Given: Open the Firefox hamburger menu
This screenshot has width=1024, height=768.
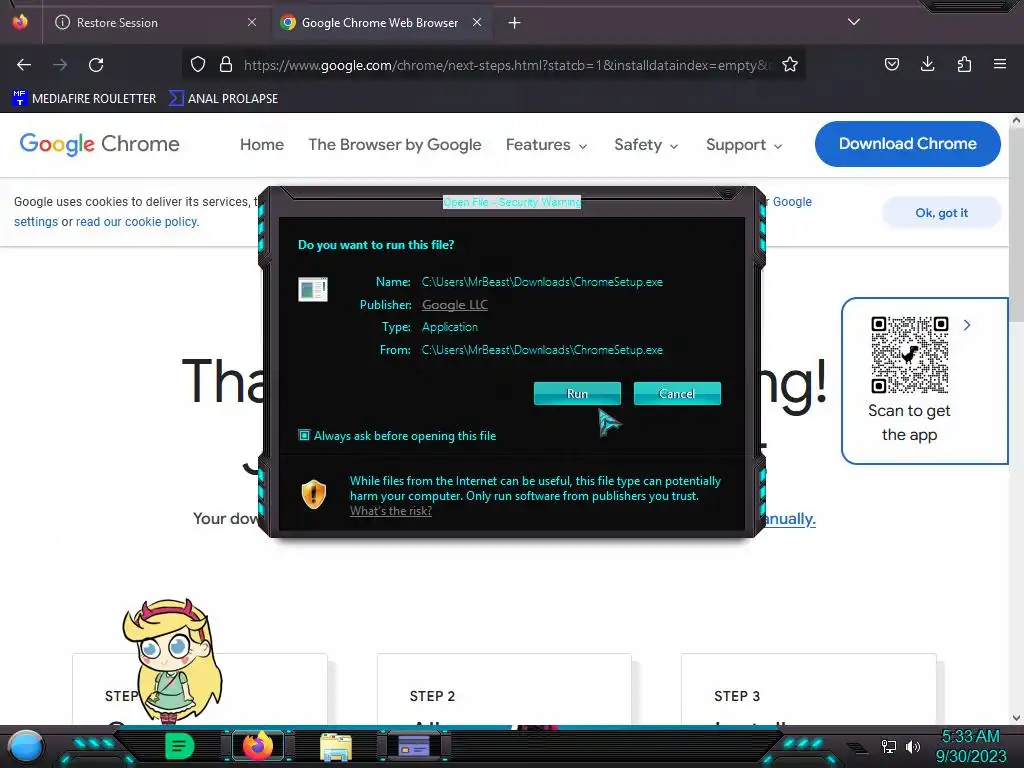Looking at the screenshot, I should pos(1000,64).
